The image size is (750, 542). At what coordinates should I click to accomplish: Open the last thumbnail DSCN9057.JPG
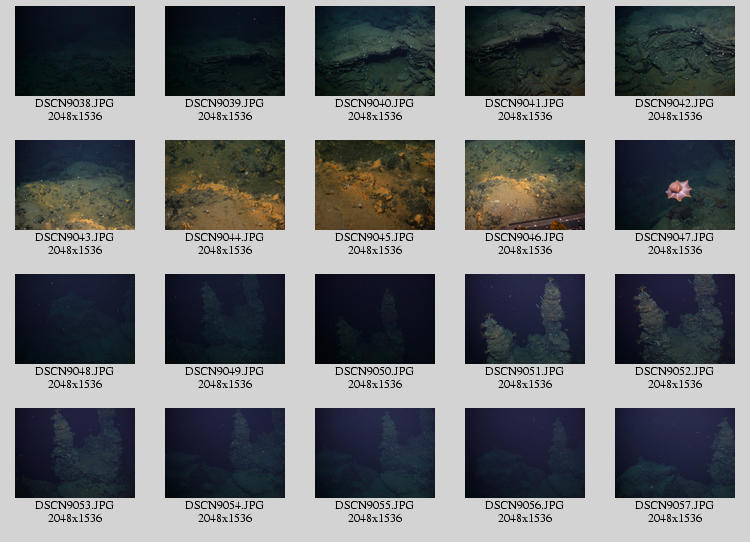click(675, 453)
